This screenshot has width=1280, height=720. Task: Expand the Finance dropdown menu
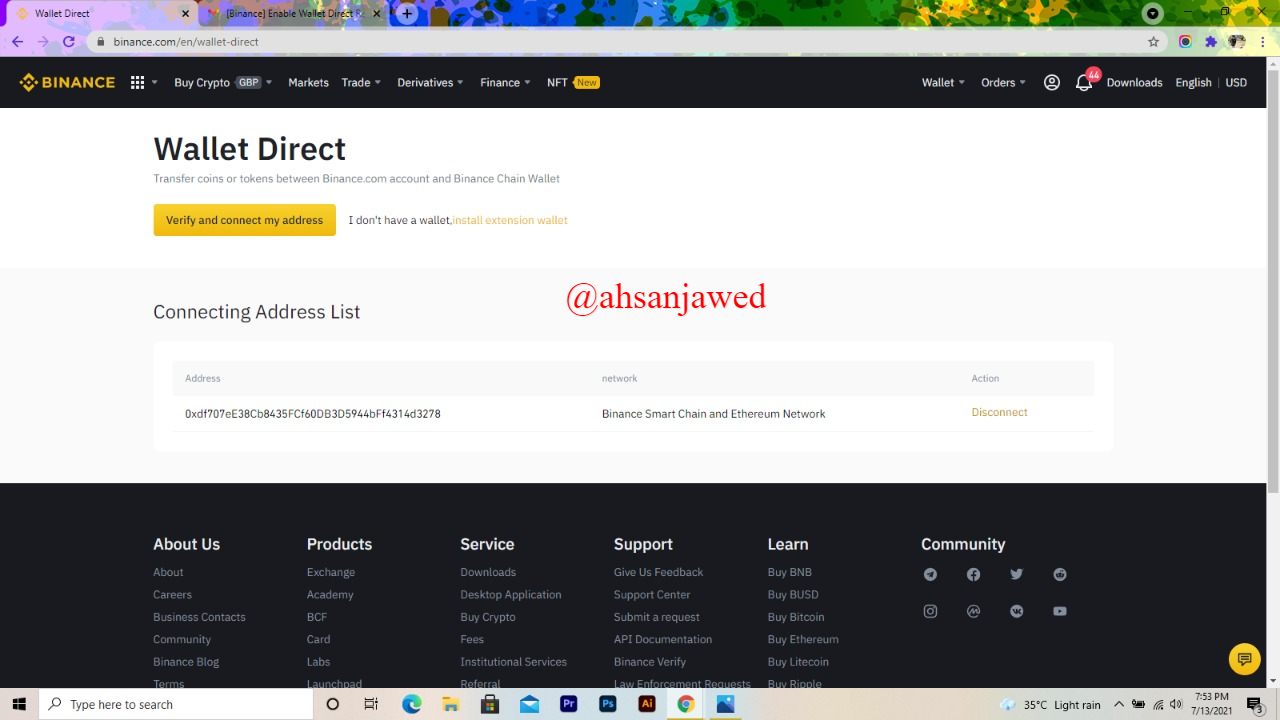[505, 82]
